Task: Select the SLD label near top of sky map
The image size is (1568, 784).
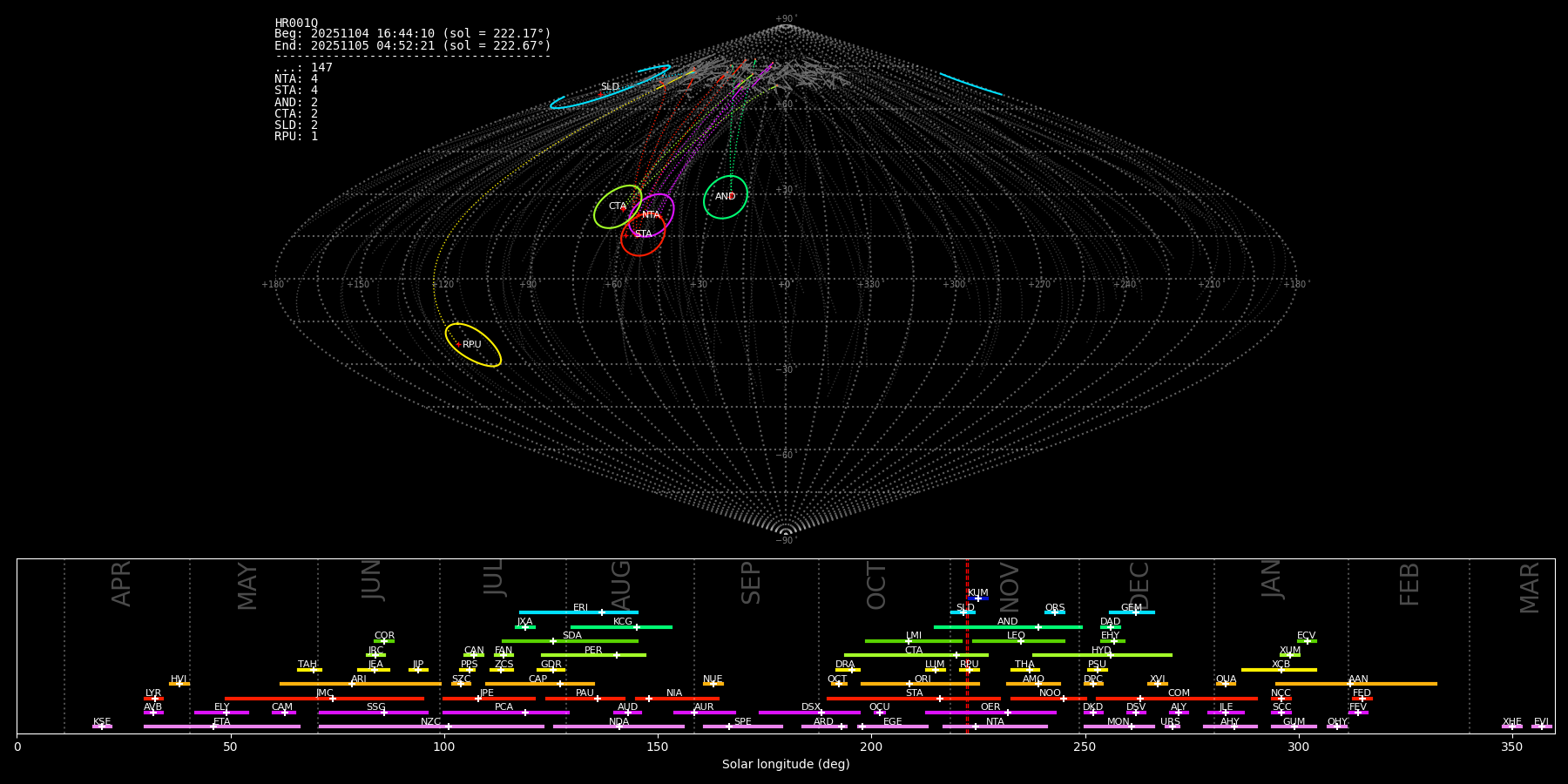Action: (610, 87)
